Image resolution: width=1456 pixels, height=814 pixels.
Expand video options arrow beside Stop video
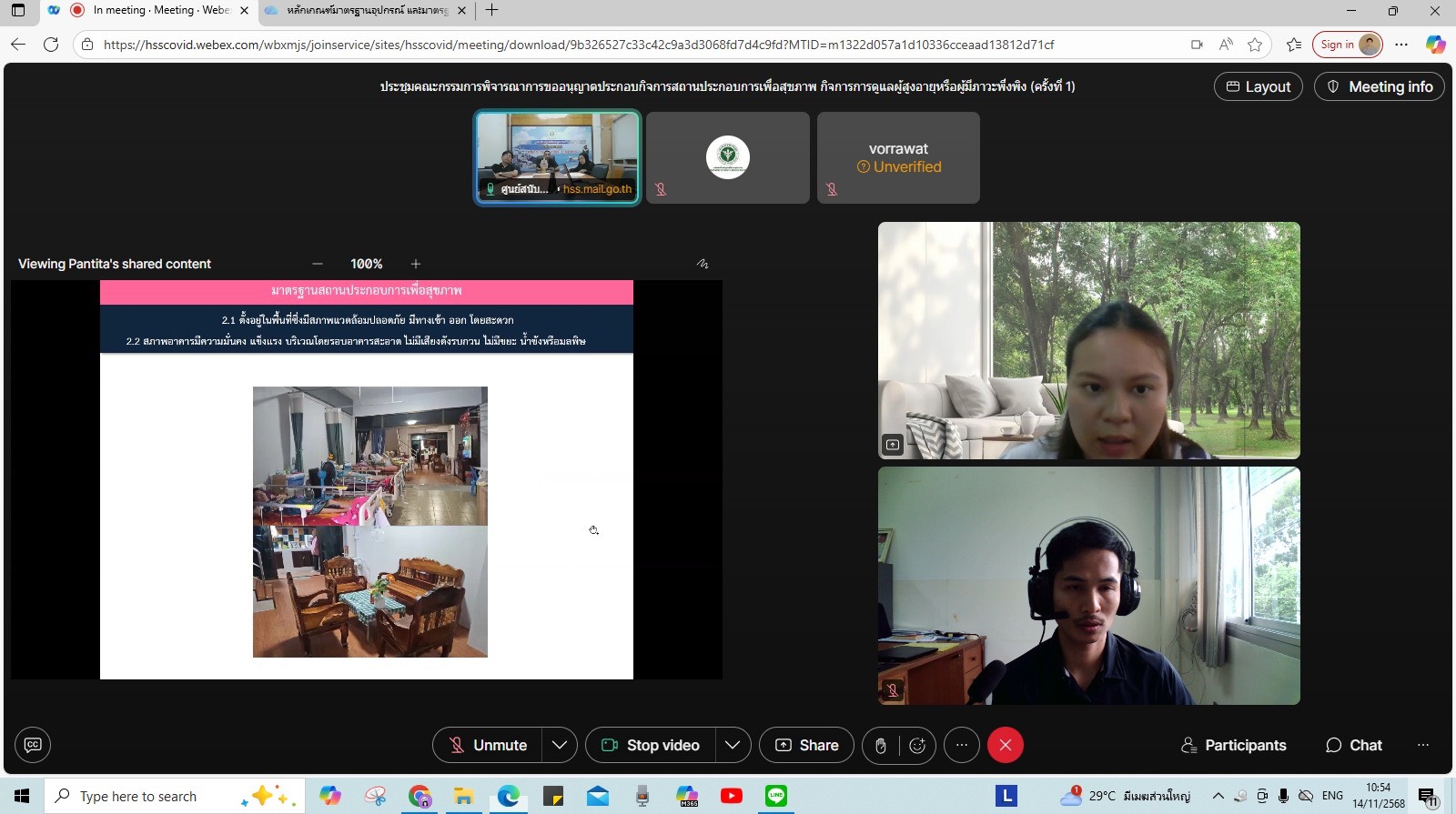733,746
